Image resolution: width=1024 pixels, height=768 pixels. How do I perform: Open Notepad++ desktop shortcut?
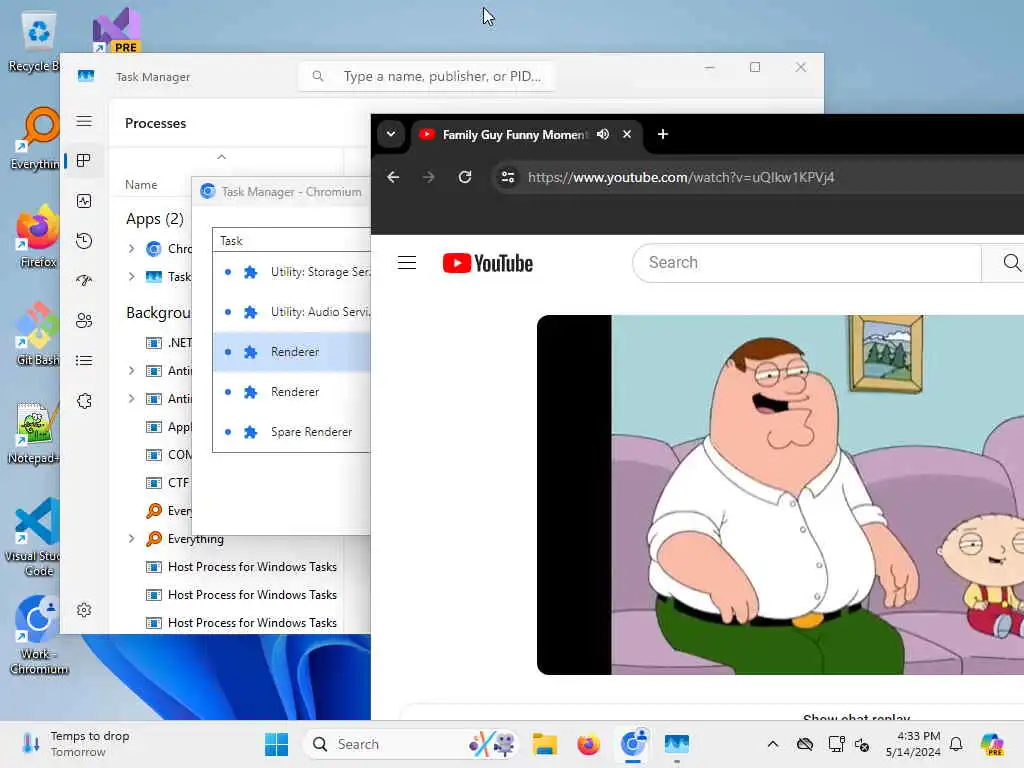(34, 432)
